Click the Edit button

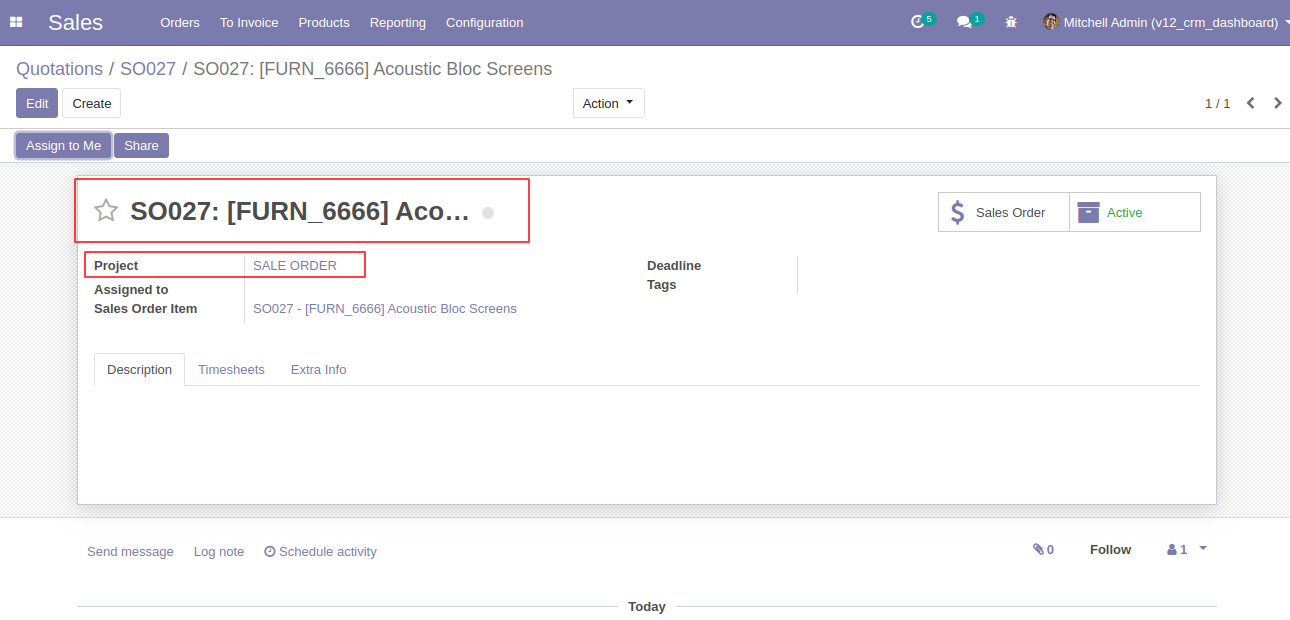pyautogui.click(x=37, y=103)
